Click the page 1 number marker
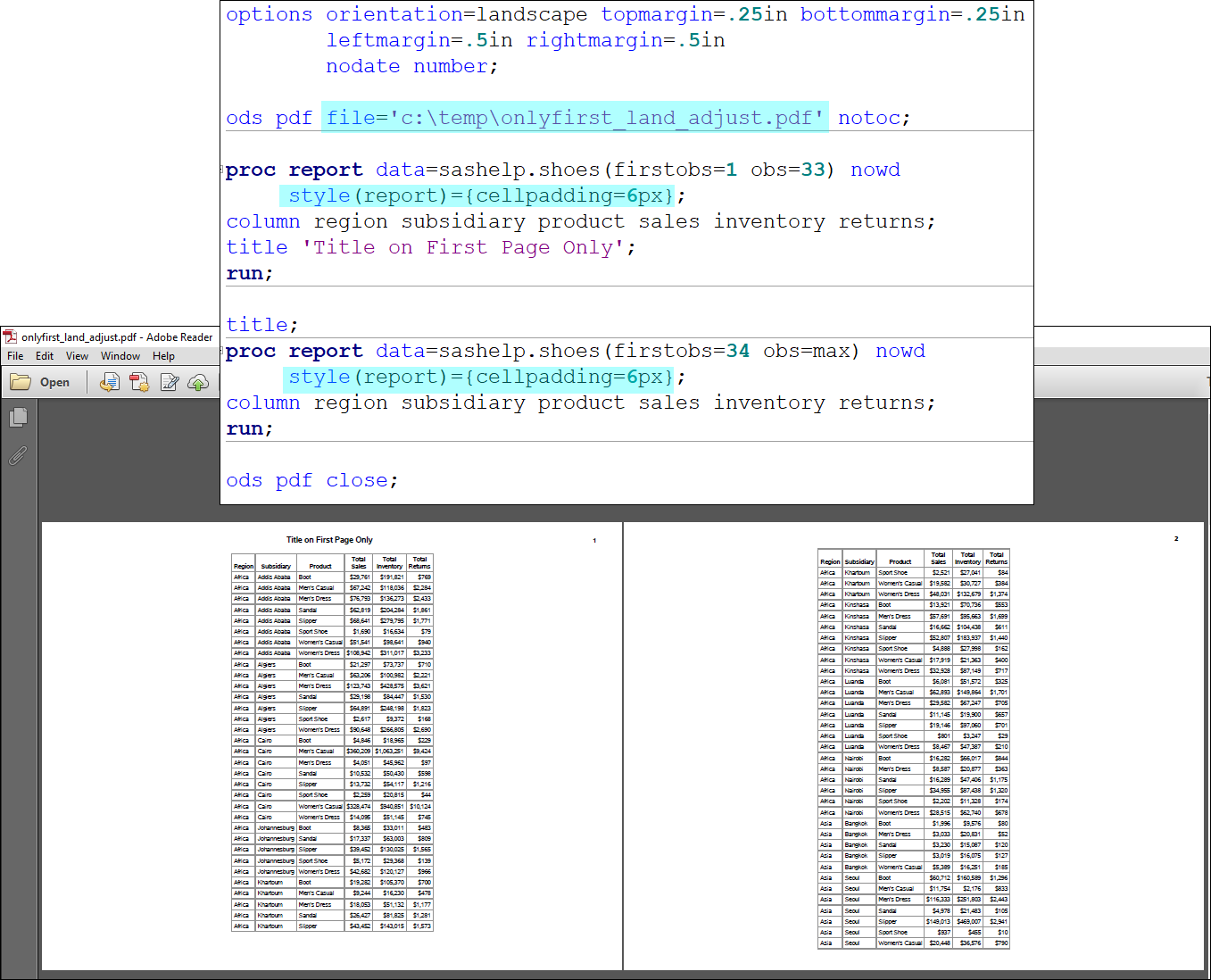The width and height of the screenshot is (1211, 980). 594,539
